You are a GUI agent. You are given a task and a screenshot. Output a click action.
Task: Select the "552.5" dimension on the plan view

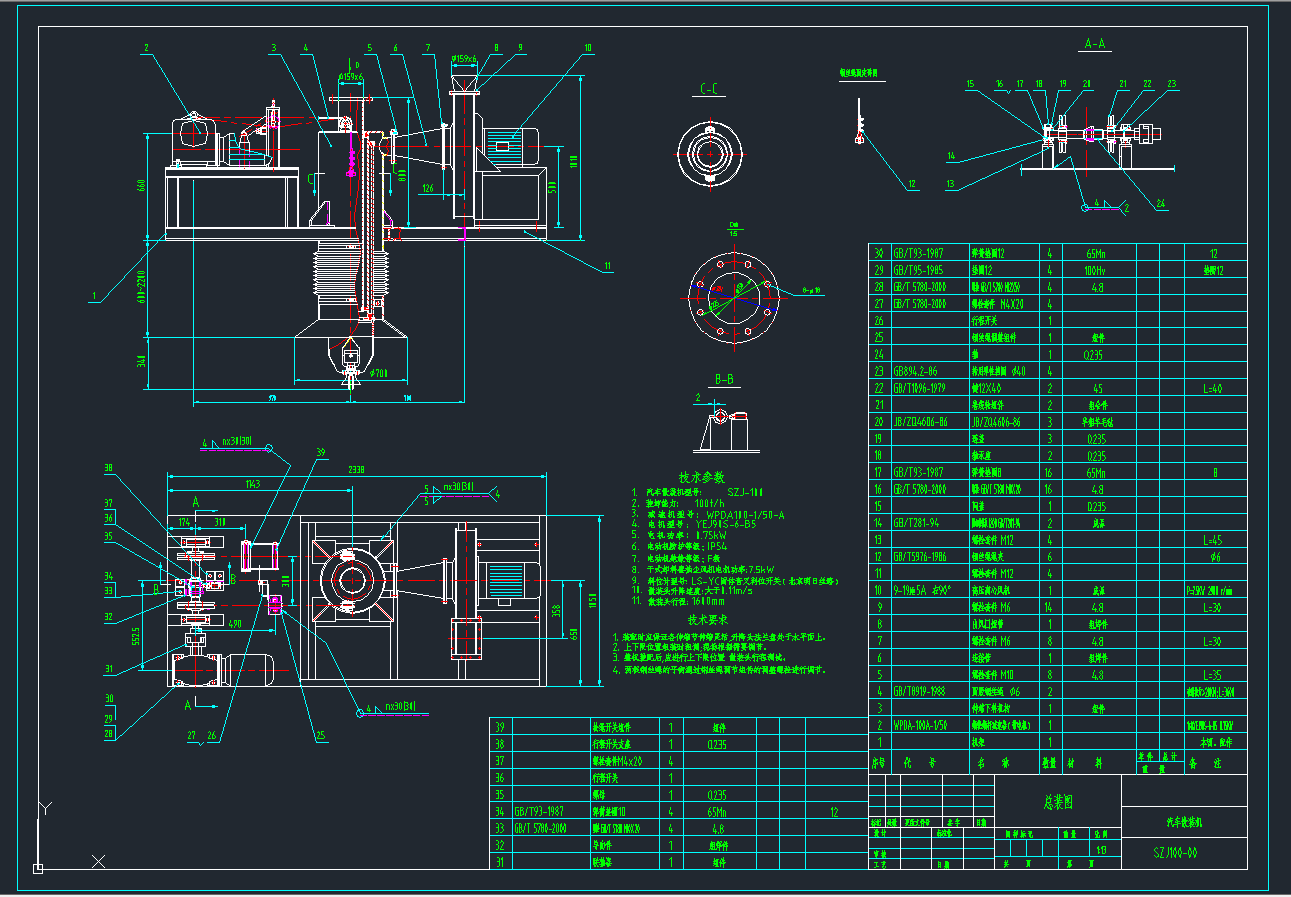click(x=137, y=635)
